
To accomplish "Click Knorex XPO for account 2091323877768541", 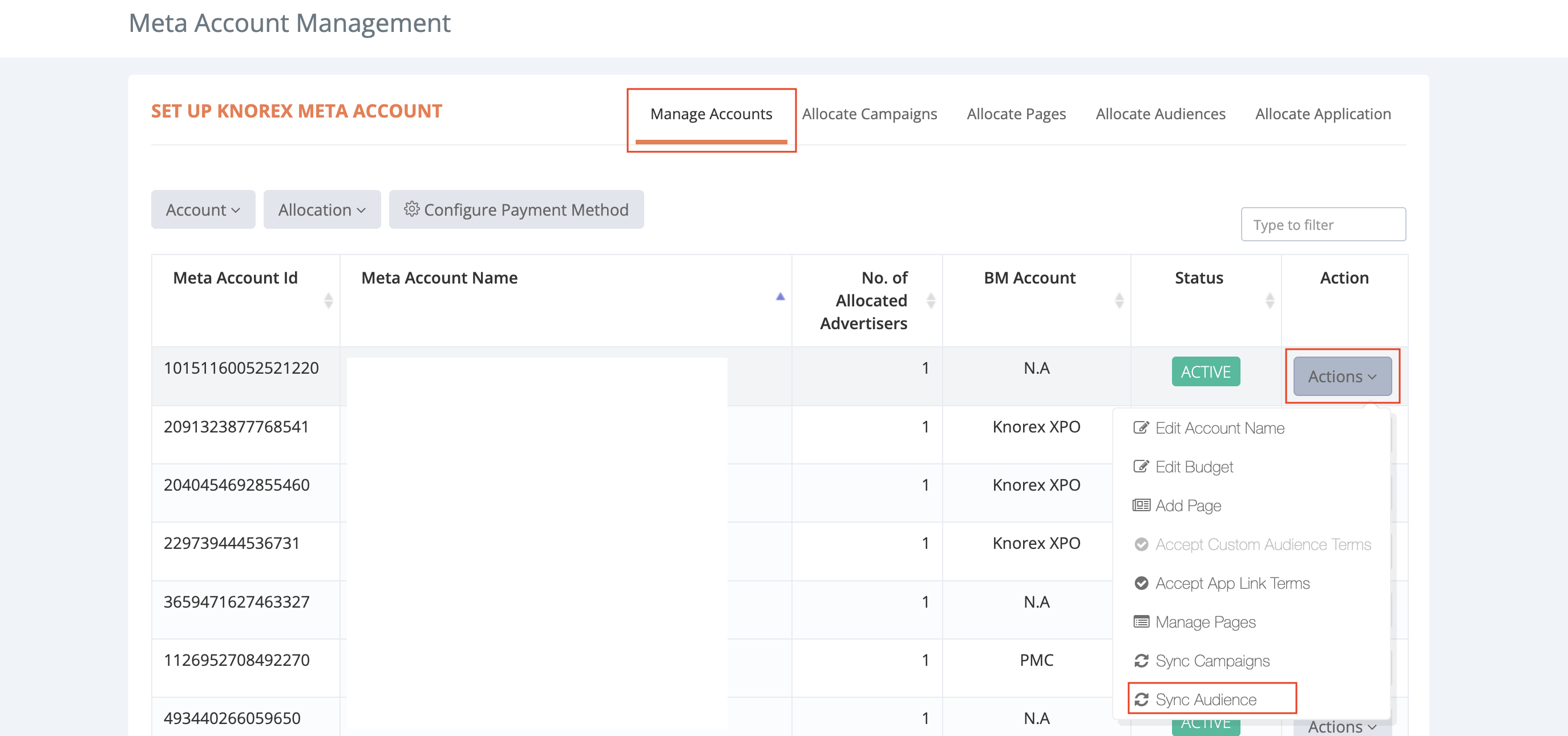I will (x=1036, y=426).
